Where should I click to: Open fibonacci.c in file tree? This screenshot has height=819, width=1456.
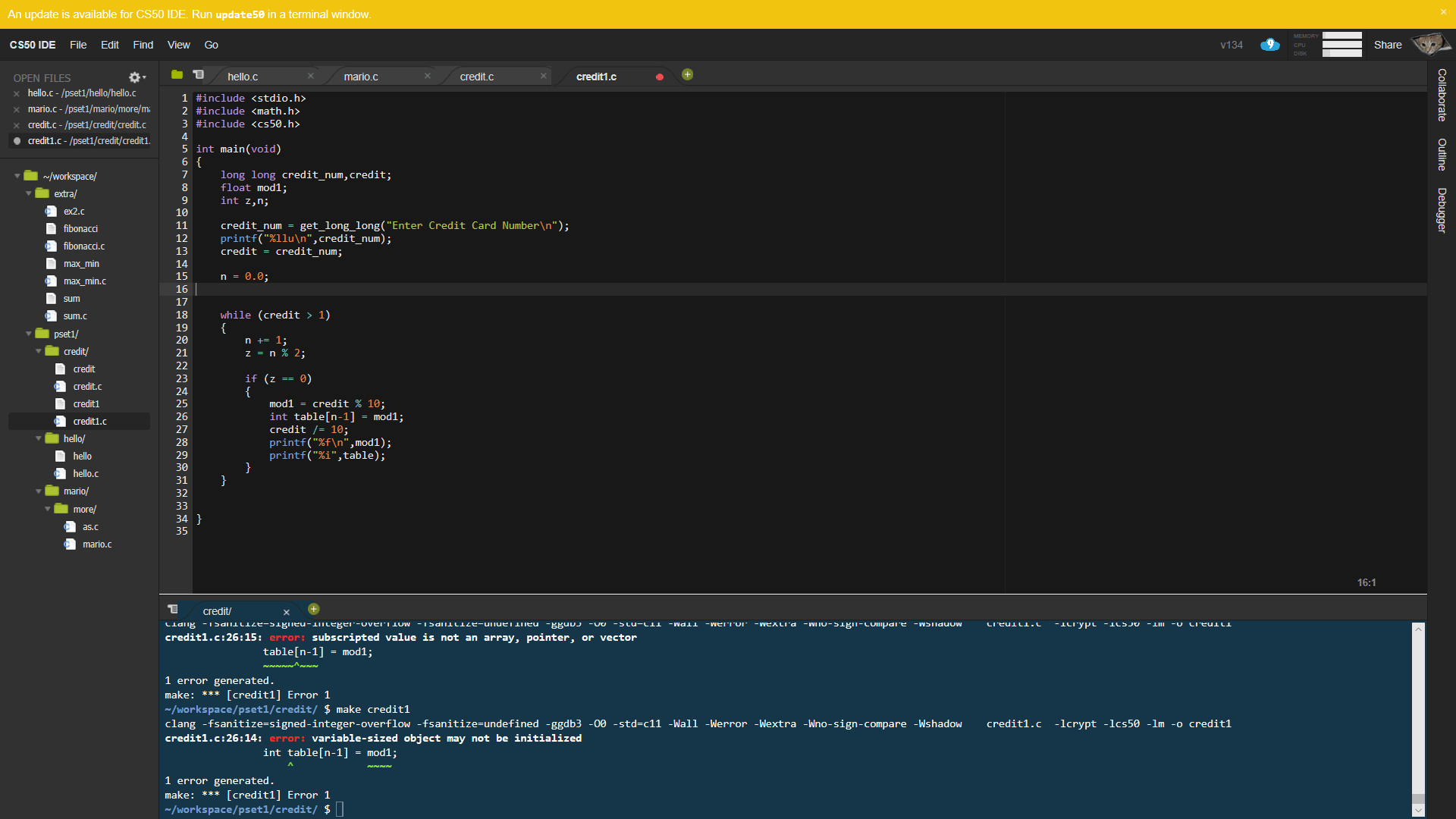point(84,246)
